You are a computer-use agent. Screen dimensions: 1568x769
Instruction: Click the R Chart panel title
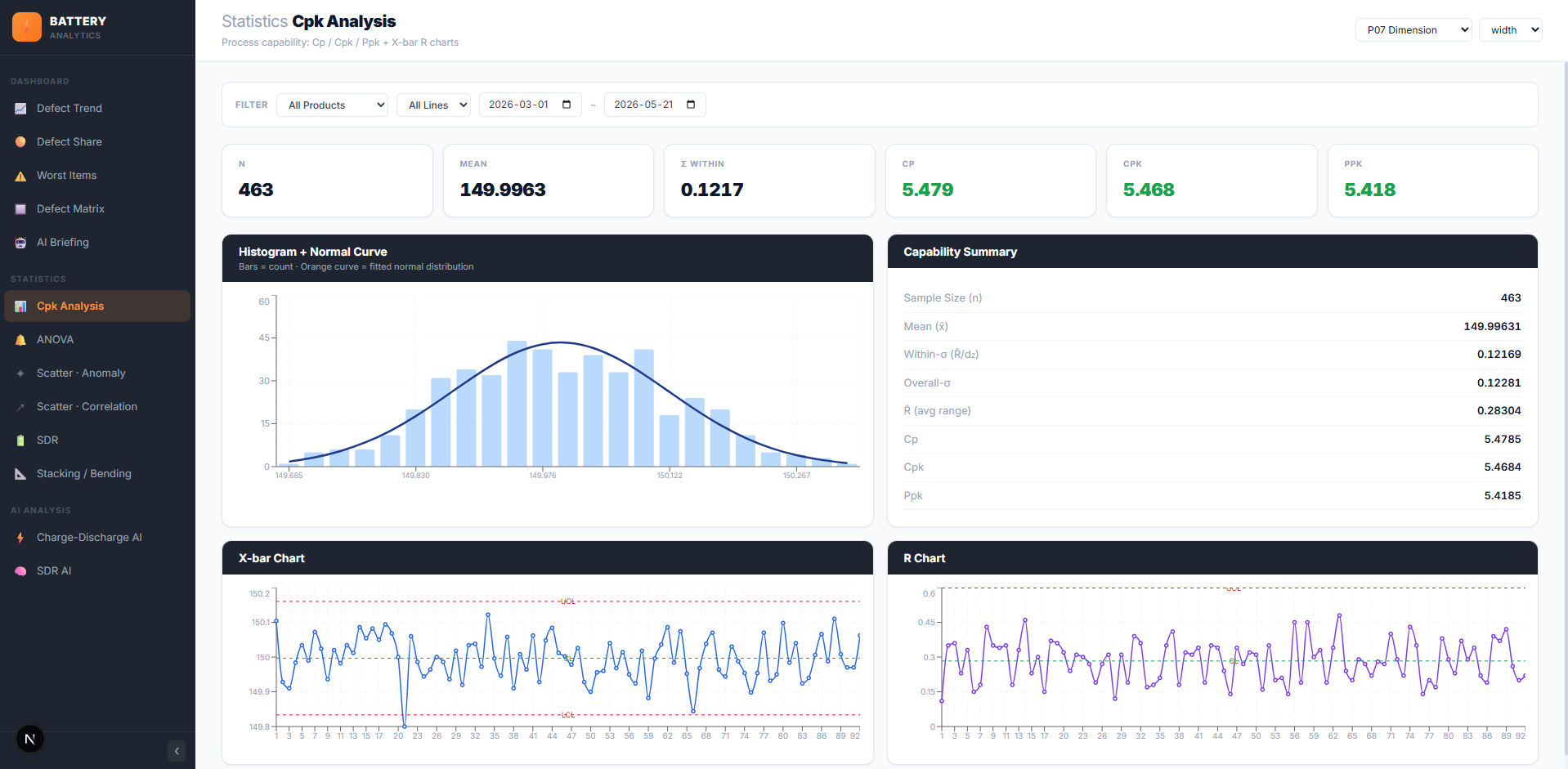(925, 558)
